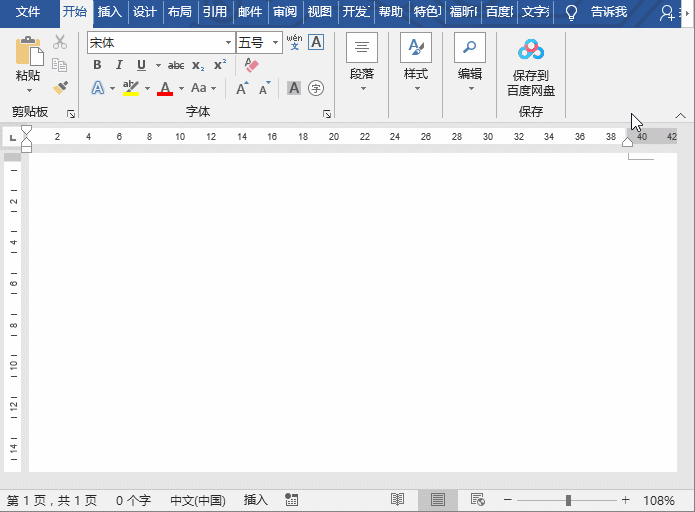Open the 文件 file menu
This screenshot has height=512, width=695.
click(x=27, y=12)
